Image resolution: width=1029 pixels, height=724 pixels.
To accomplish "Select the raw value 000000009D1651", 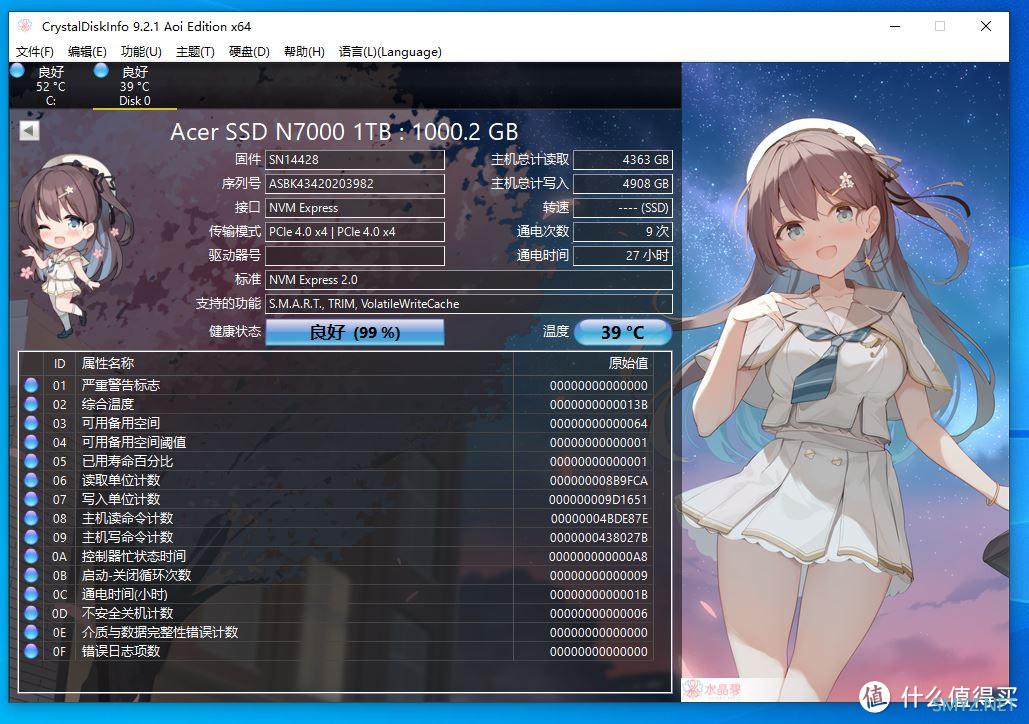I will [x=598, y=500].
